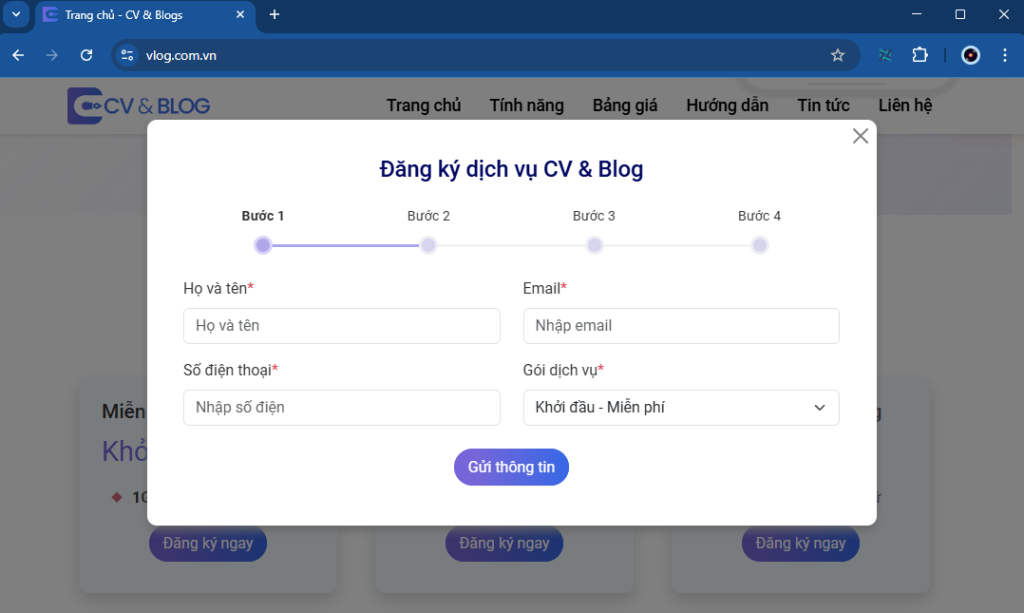Click the bookmark star in the address bar
Image resolution: width=1024 pixels, height=613 pixels.
(838, 55)
